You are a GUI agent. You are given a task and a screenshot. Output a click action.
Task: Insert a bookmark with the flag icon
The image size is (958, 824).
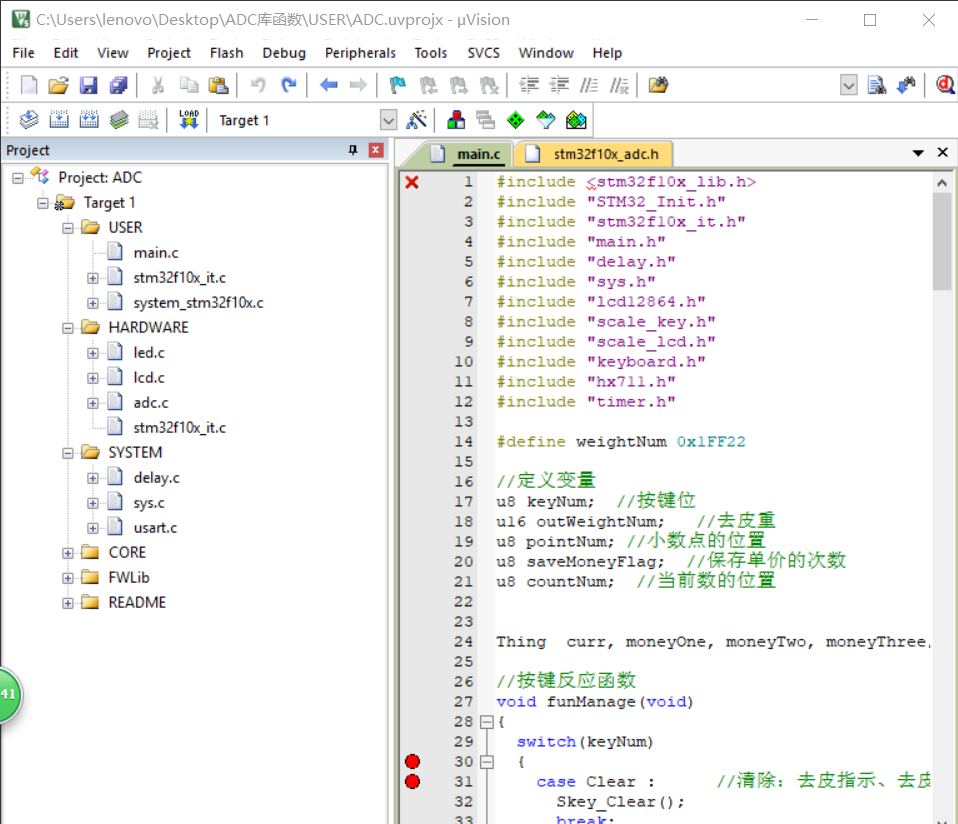[x=398, y=85]
